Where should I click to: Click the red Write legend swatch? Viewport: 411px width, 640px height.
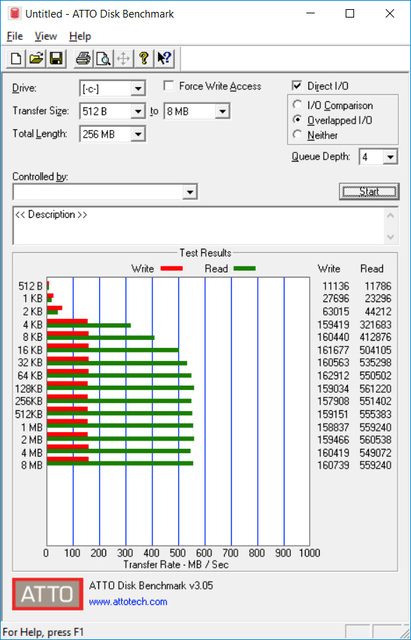click(x=172, y=269)
